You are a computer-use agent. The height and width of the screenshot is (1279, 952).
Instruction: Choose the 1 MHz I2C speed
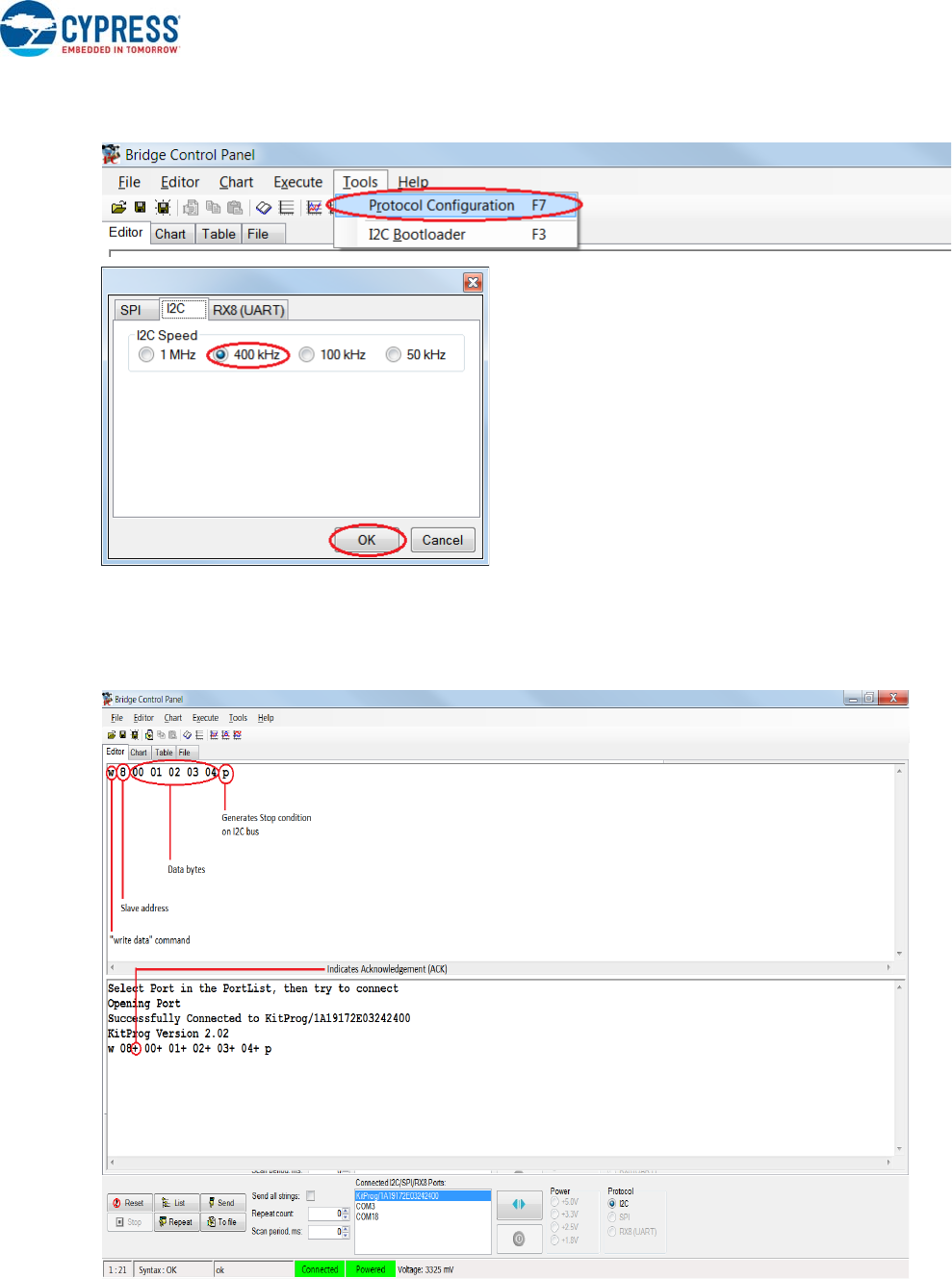(147, 355)
